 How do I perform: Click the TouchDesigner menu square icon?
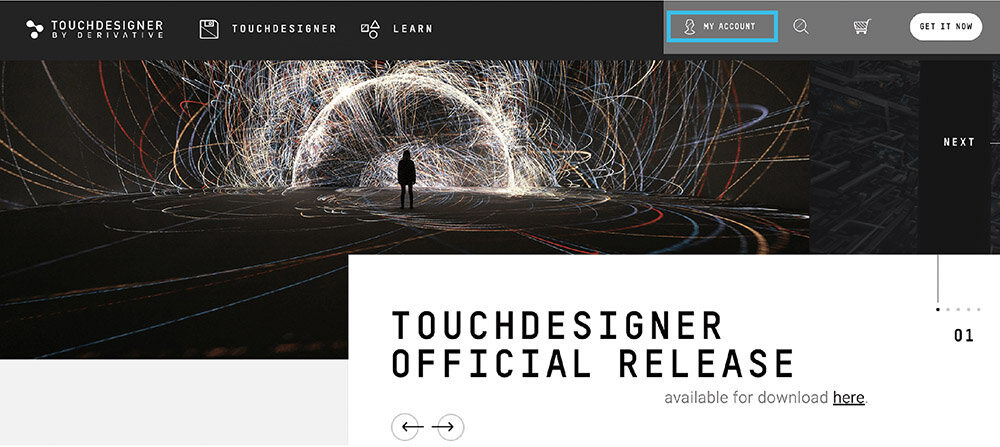pos(209,29)
